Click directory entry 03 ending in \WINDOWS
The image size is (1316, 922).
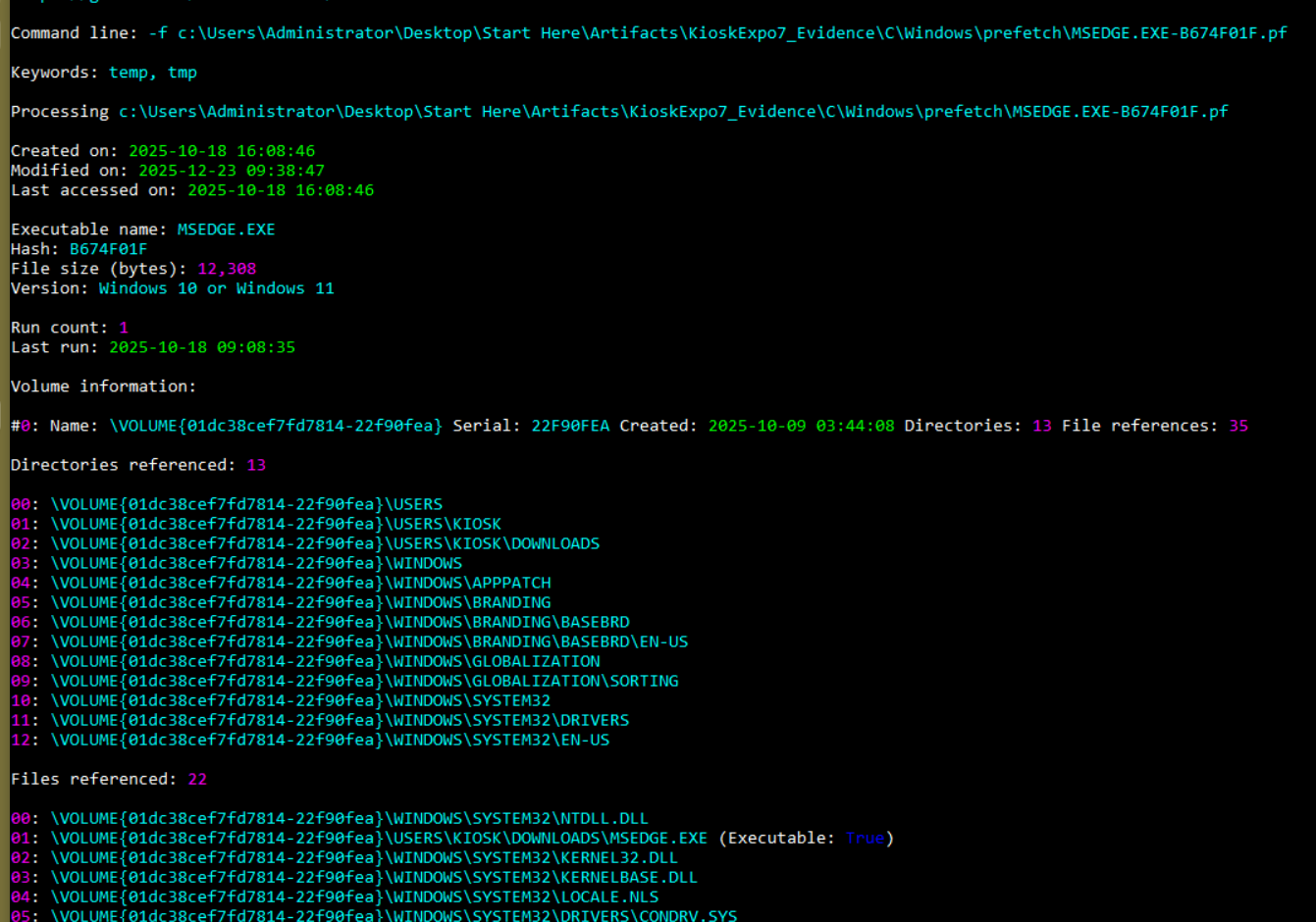point(237,563)
